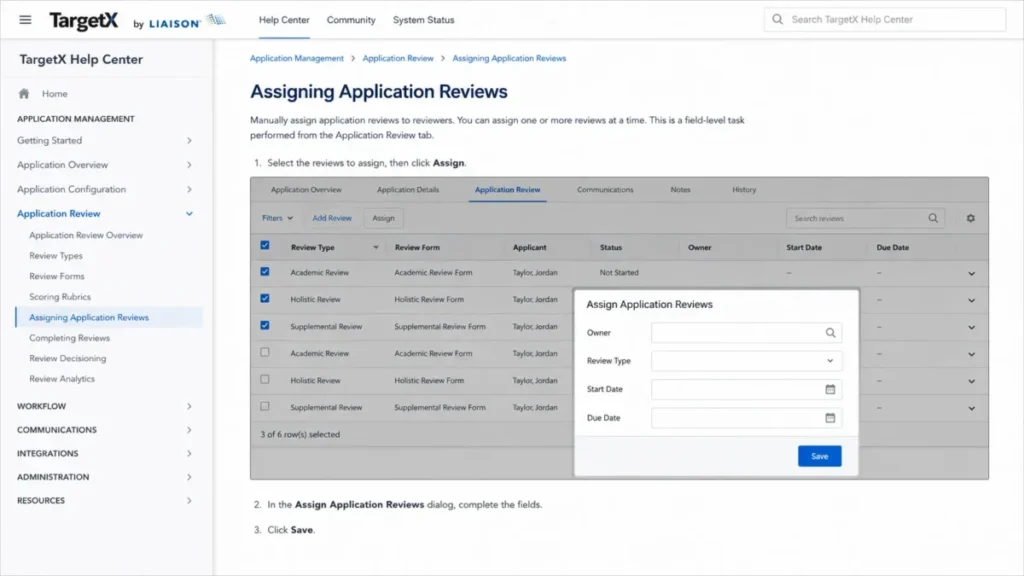Click the Assign button
This screenshot has height=576, width=1024.
(x=383, y=218)
